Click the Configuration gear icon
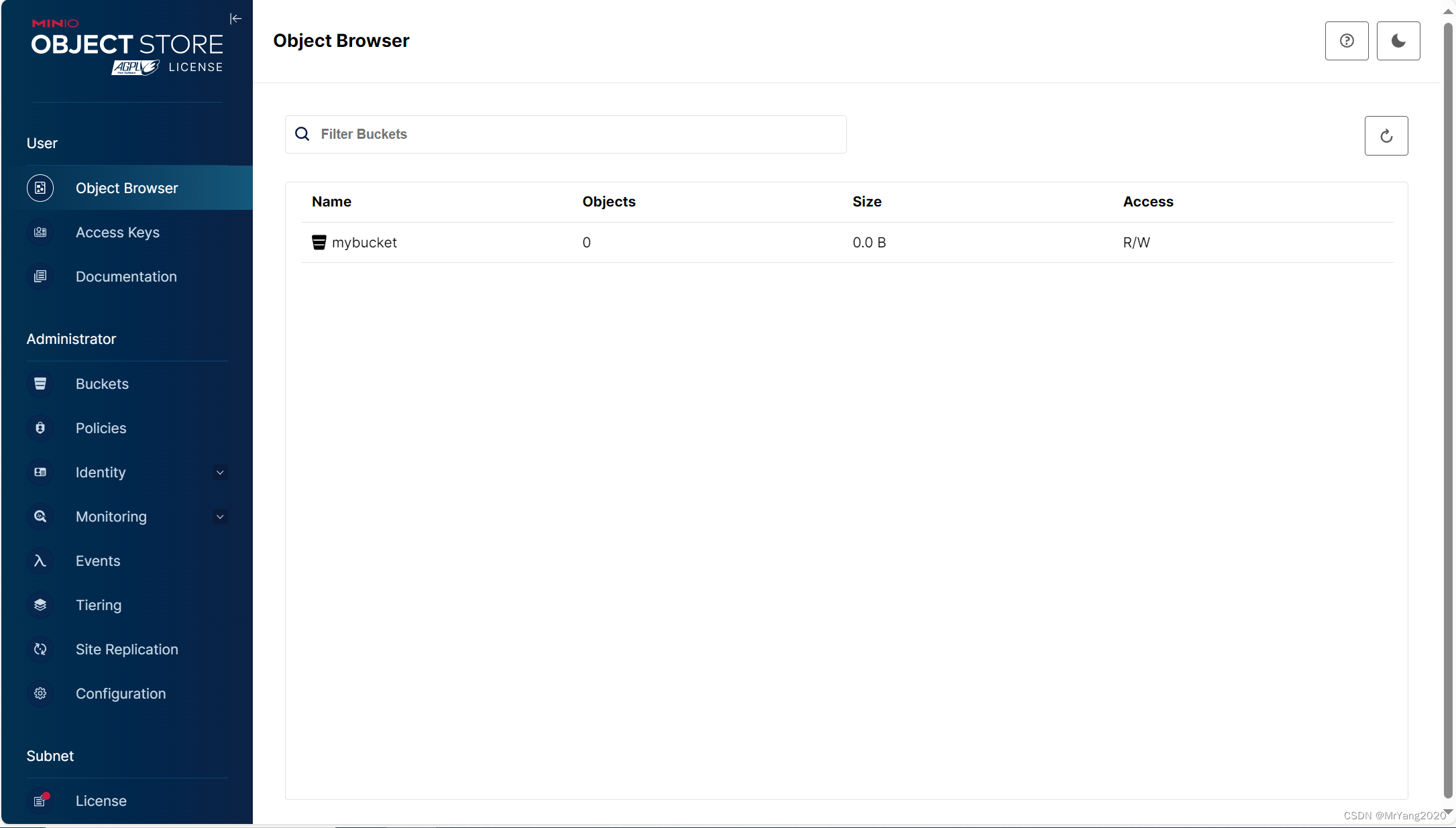Image resolution: width=1456 pixels, height=828 pixels. coord(40,693)
